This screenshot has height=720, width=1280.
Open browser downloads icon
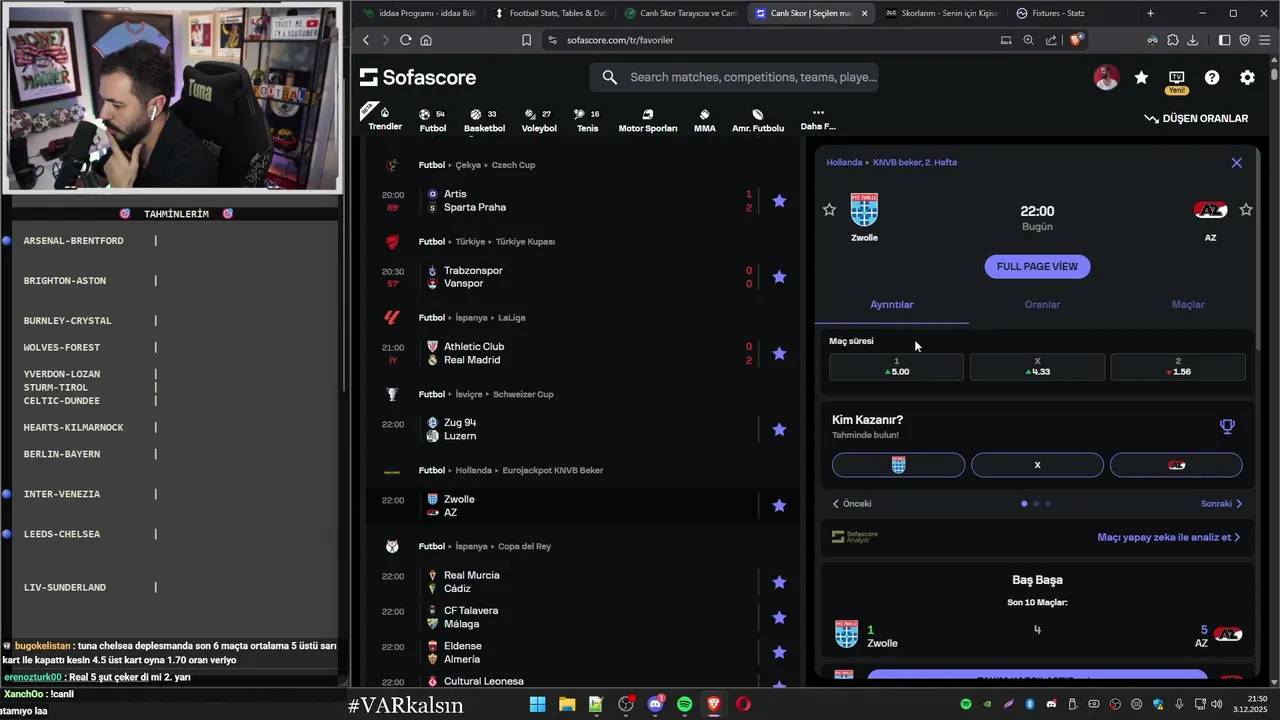1192,40
